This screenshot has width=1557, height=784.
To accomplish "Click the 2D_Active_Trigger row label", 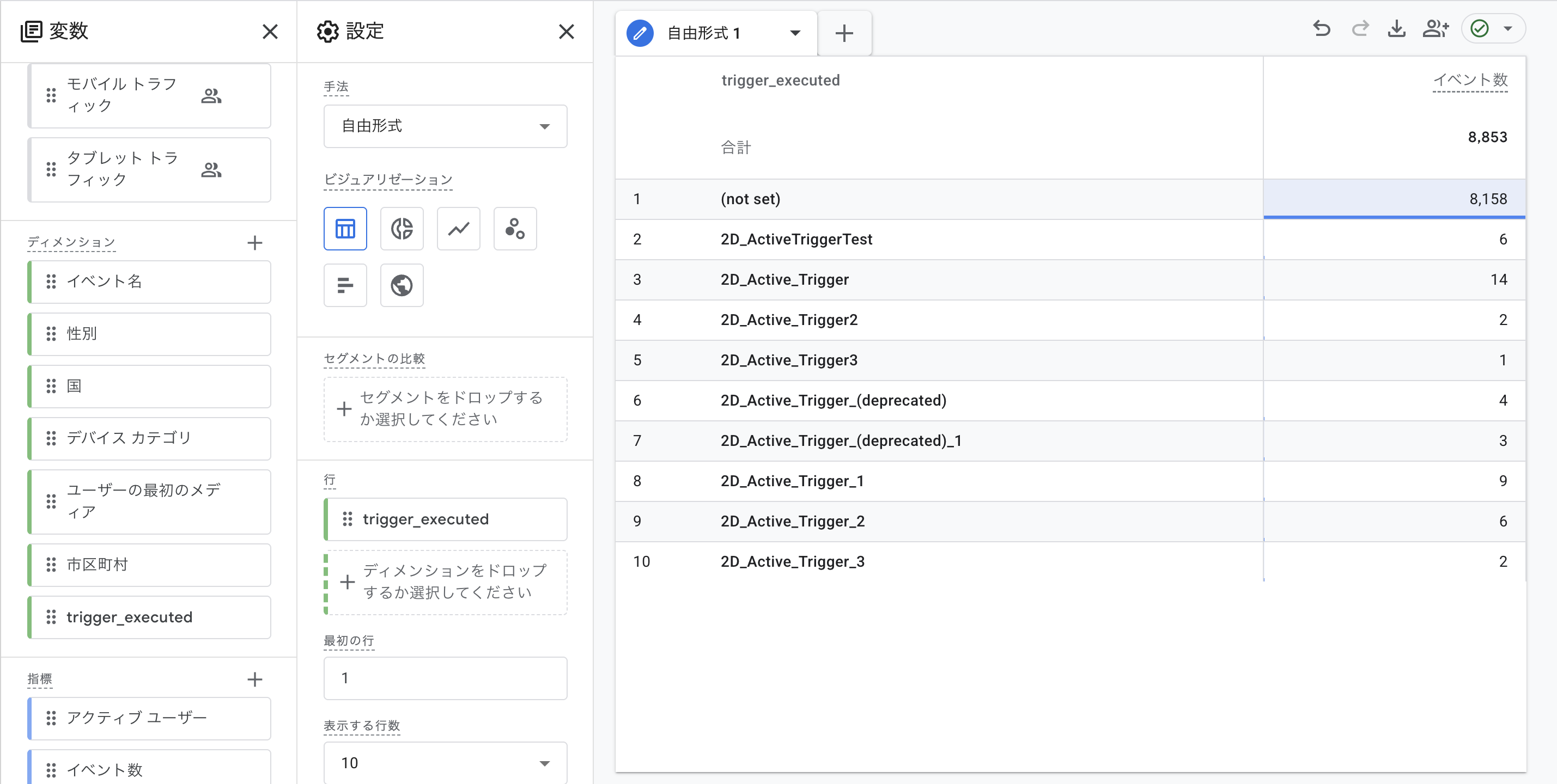I will click(x=784, y=280).
